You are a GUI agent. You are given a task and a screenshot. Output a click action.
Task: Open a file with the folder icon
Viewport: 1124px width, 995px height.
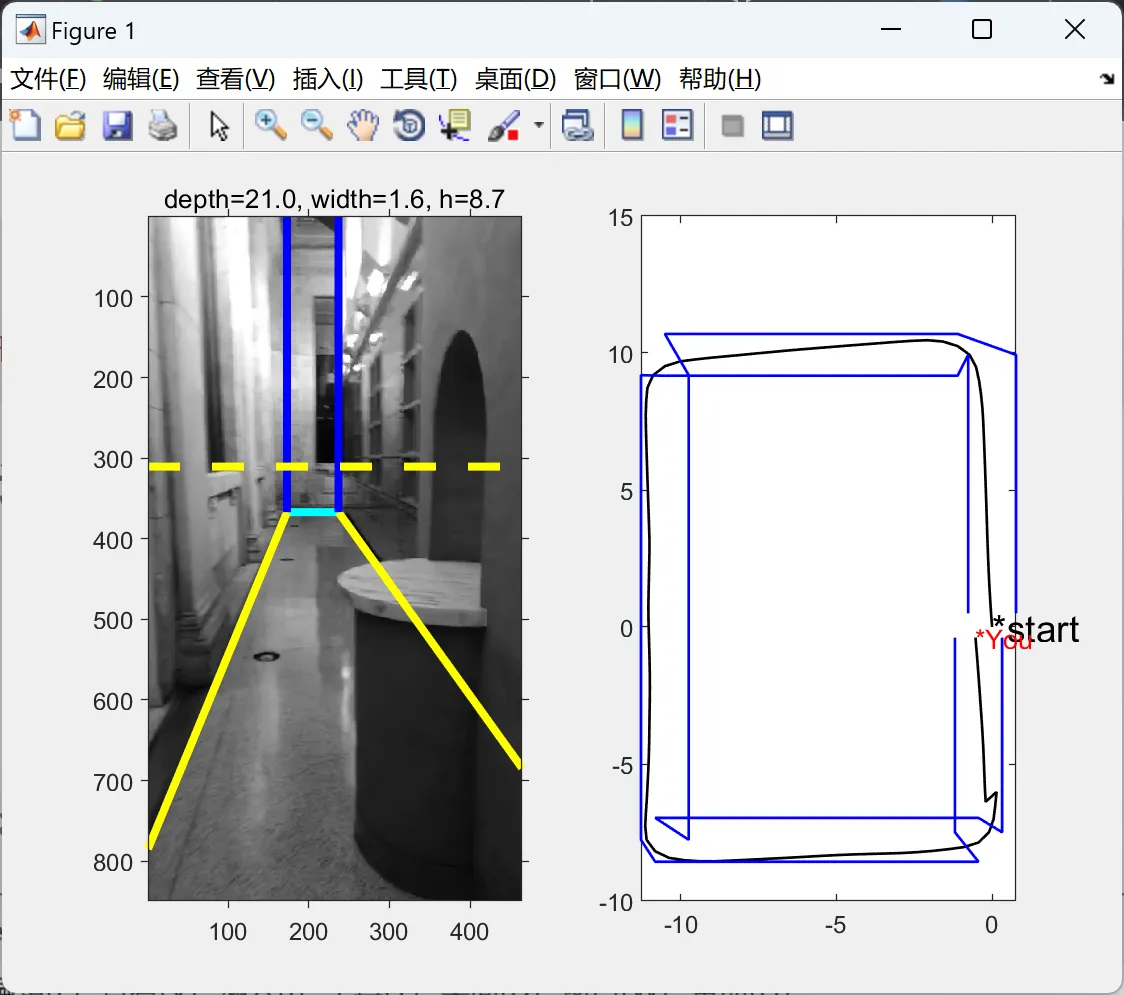pos(70,126)
